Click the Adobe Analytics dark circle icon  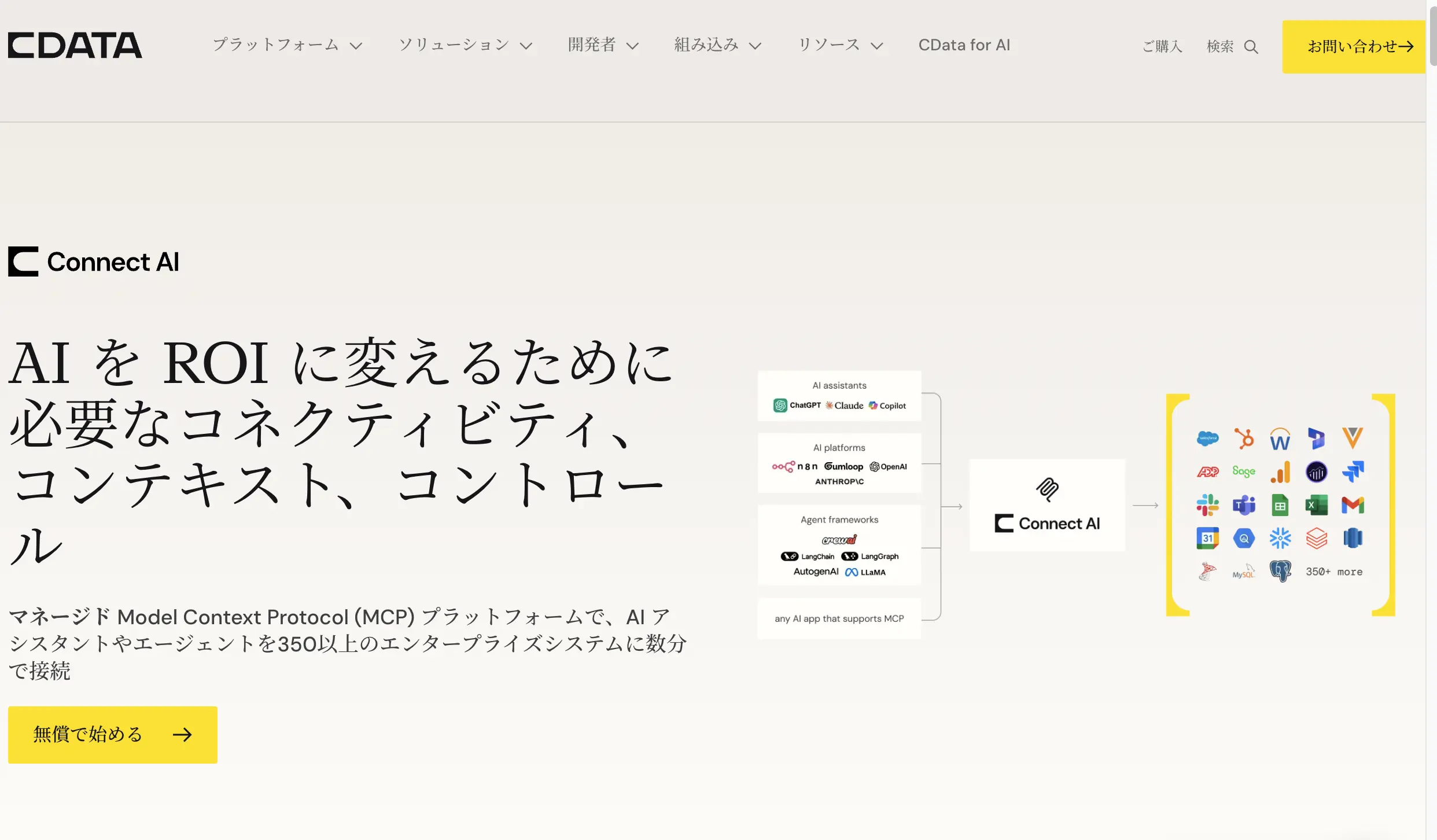point(1316,472)
